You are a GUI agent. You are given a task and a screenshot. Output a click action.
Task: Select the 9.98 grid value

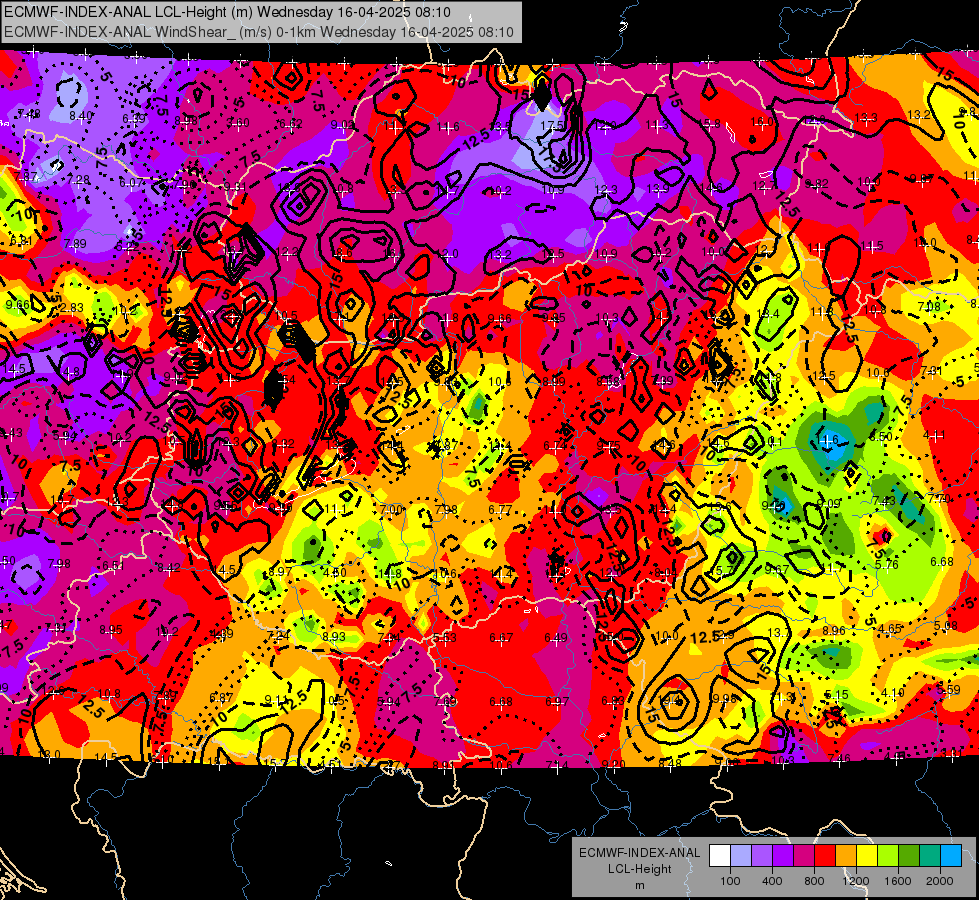[x=724, y=698]
